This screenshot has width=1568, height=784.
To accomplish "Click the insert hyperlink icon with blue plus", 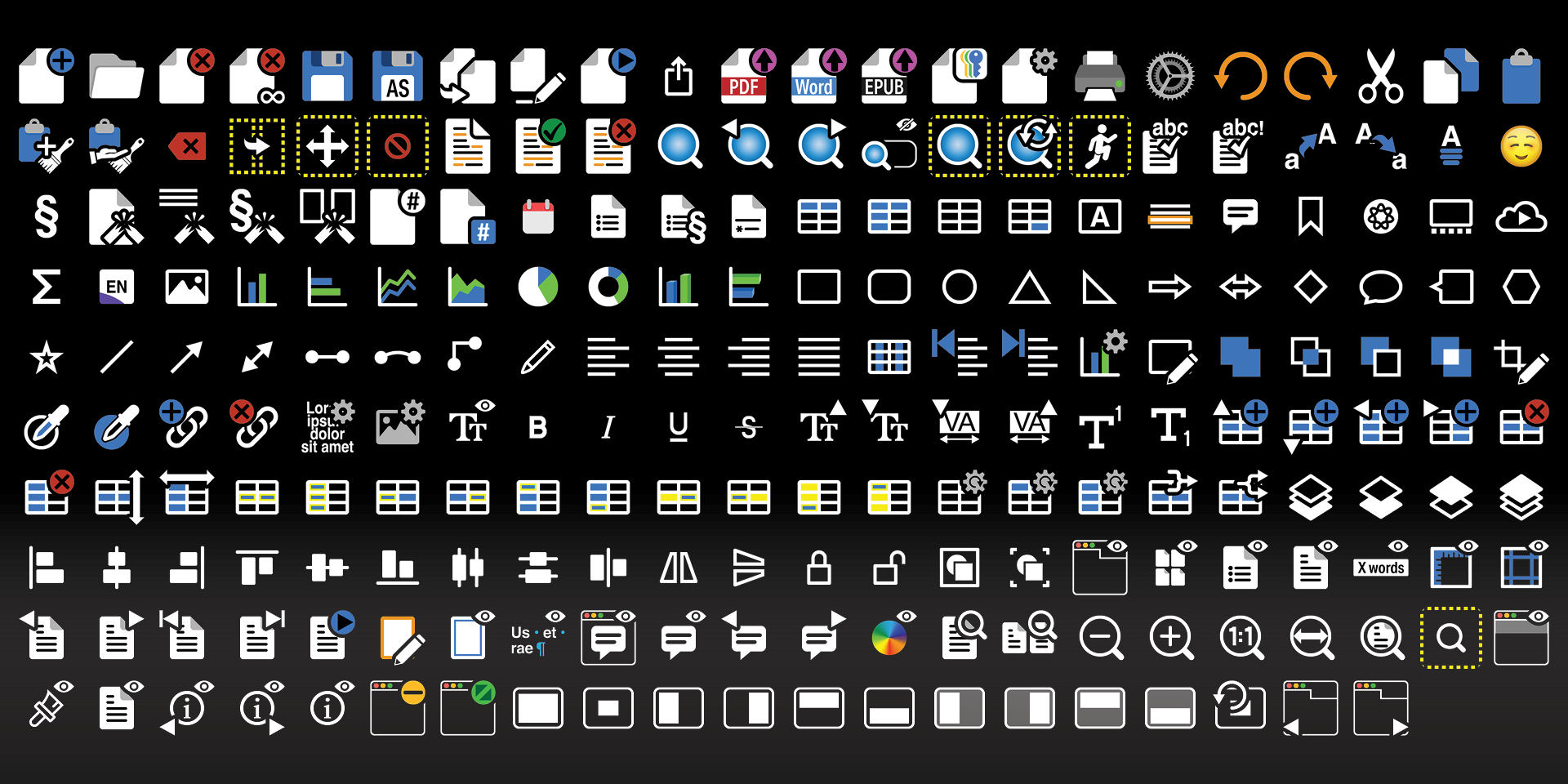I will point(185,424).
